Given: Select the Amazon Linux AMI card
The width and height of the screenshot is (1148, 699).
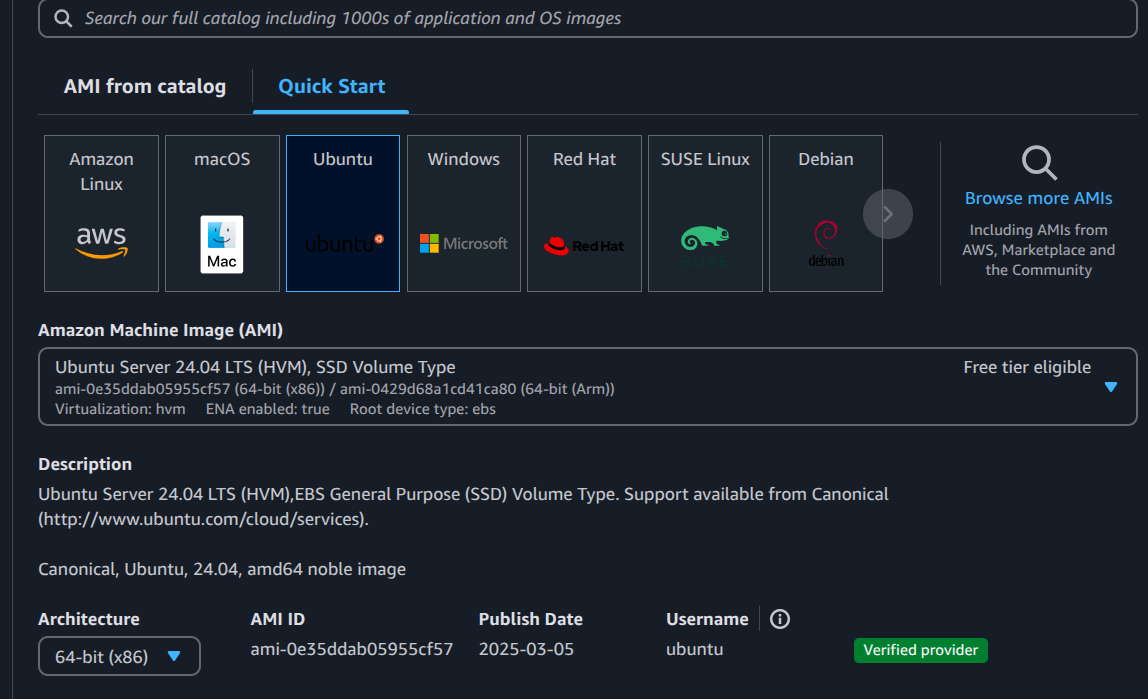Looking at the screenshot, I should [101, 213].
